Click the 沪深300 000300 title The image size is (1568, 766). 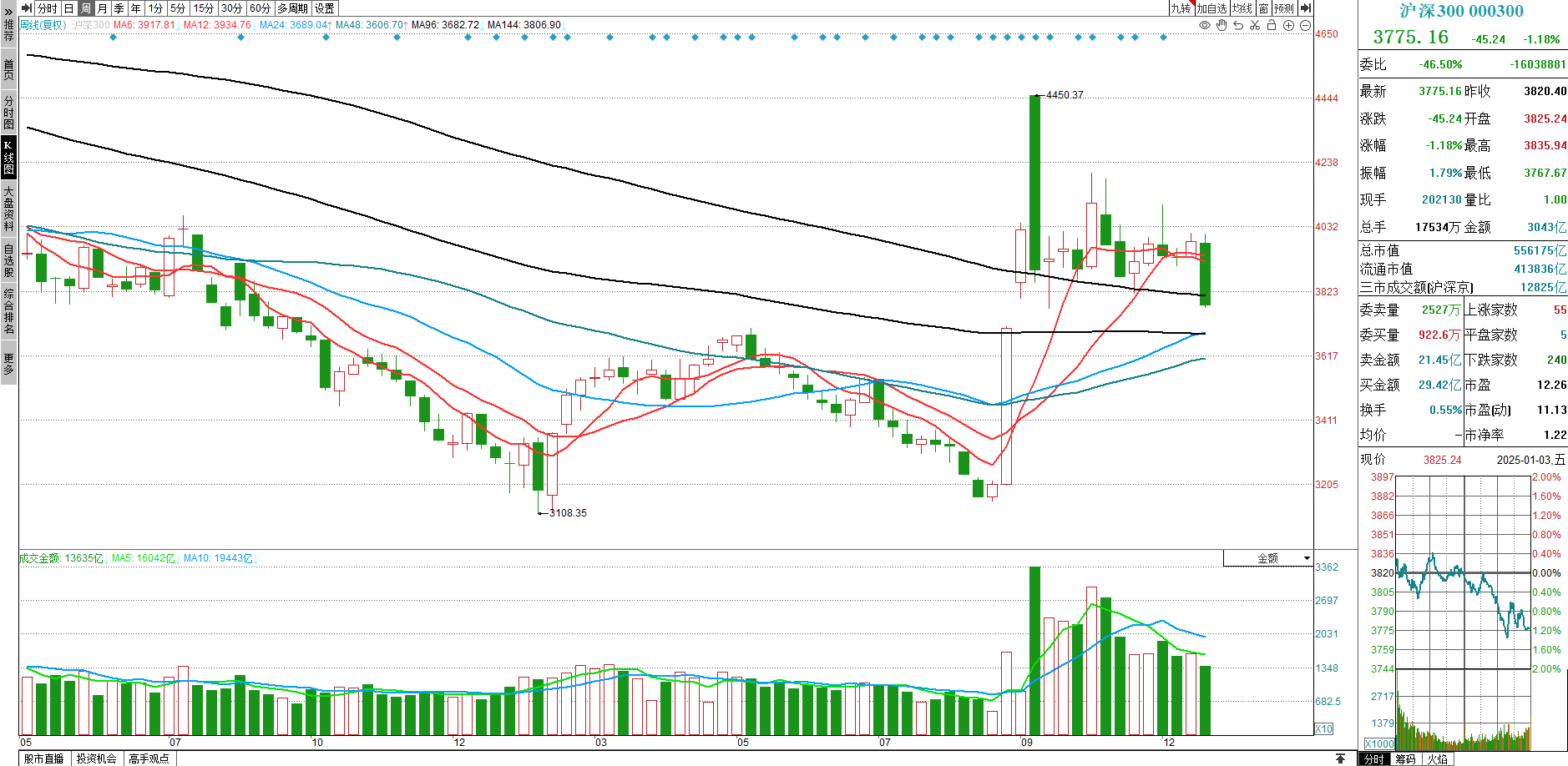[x=1461, y=11]
